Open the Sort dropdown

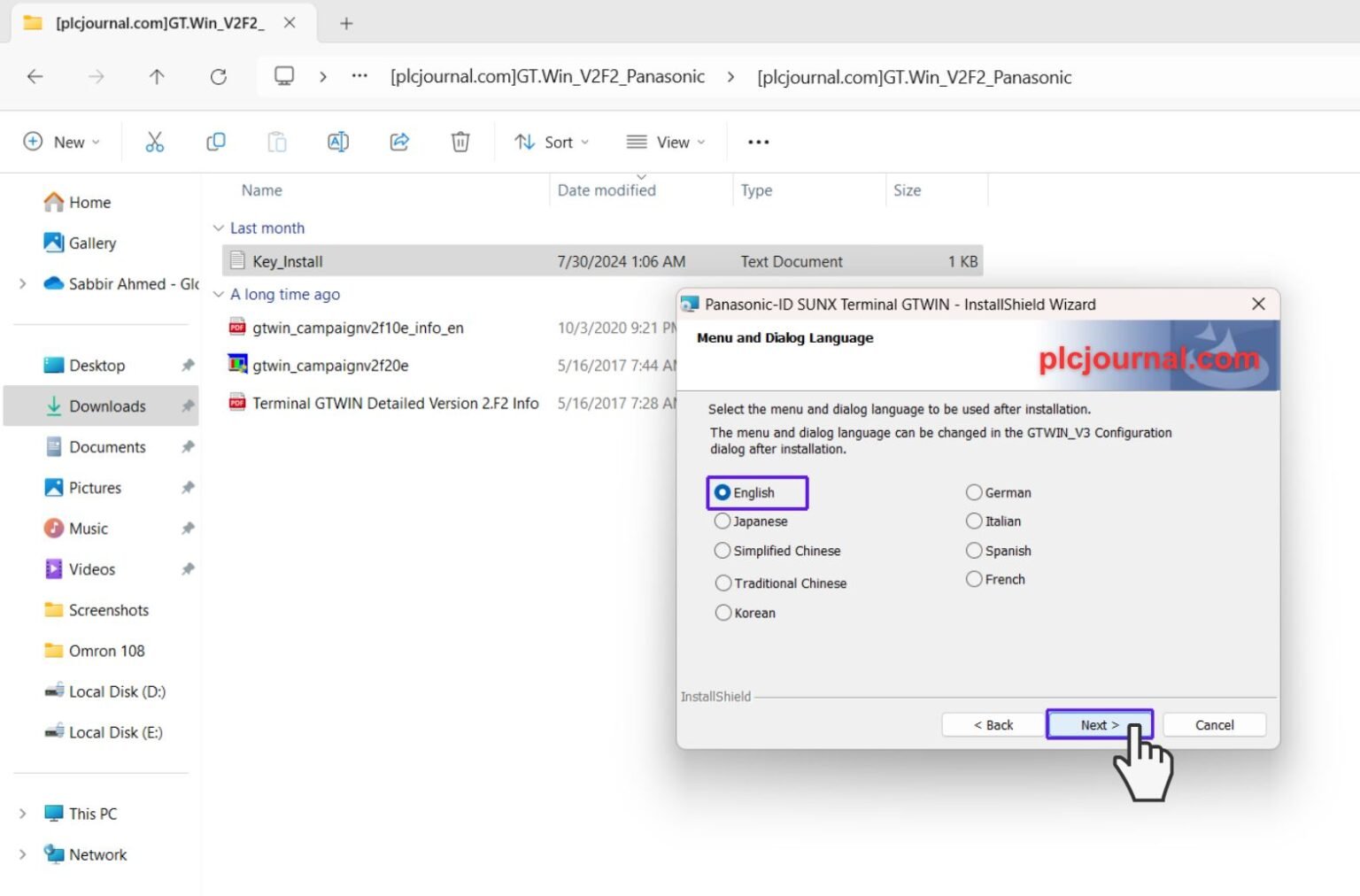pyautogui.click(x=552, y=142)
